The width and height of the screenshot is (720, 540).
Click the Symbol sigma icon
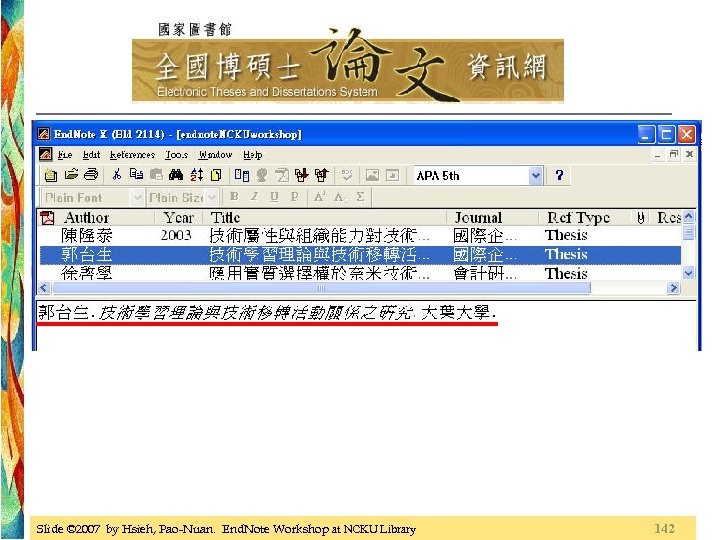click(x=360, y=197)
